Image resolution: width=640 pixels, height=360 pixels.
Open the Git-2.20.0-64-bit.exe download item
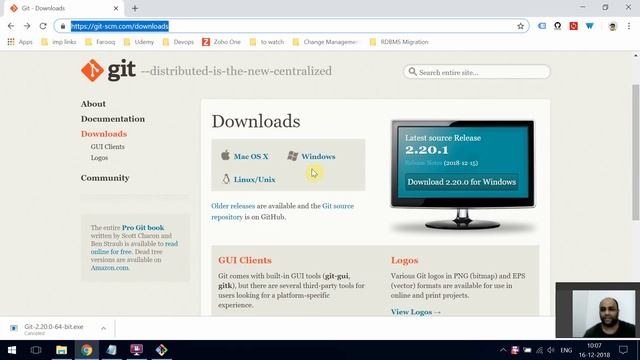pos(53,328)
